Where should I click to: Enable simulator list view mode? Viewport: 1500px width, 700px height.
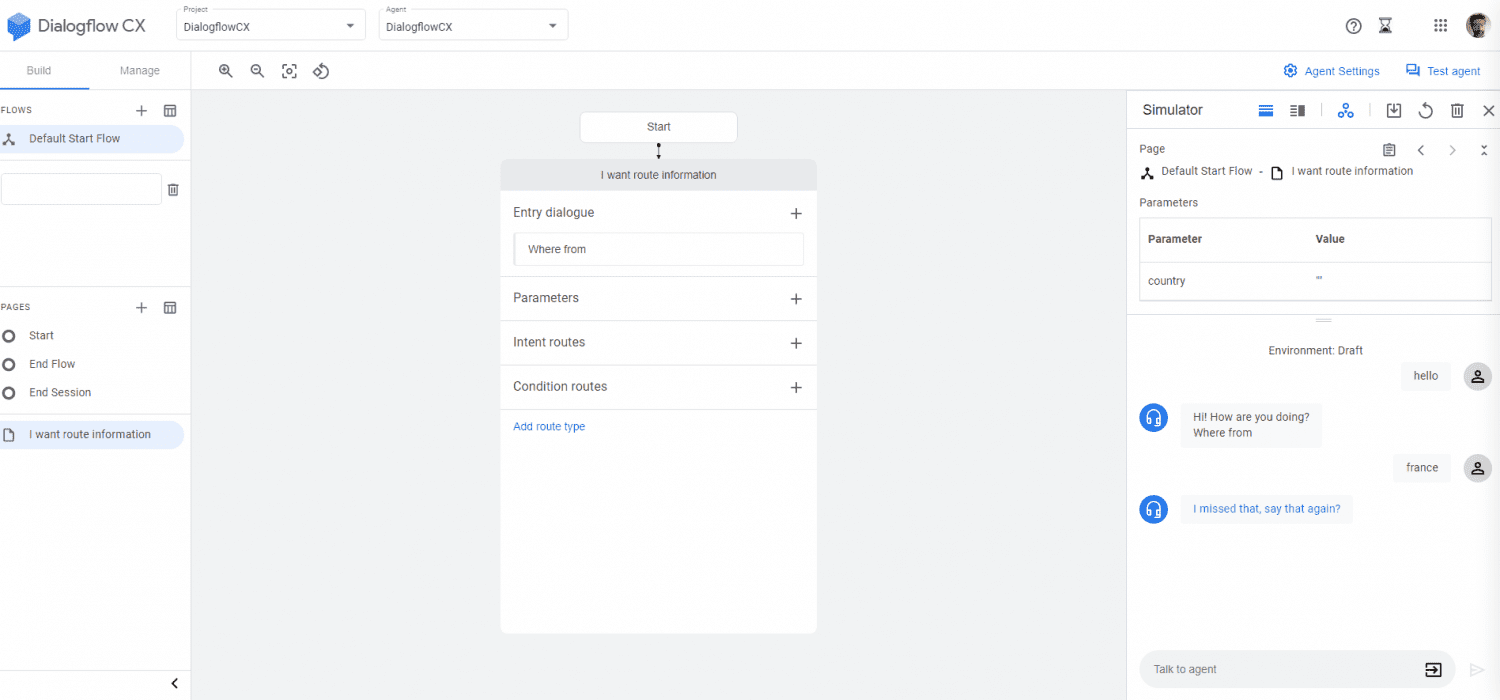pos(1266,110)
